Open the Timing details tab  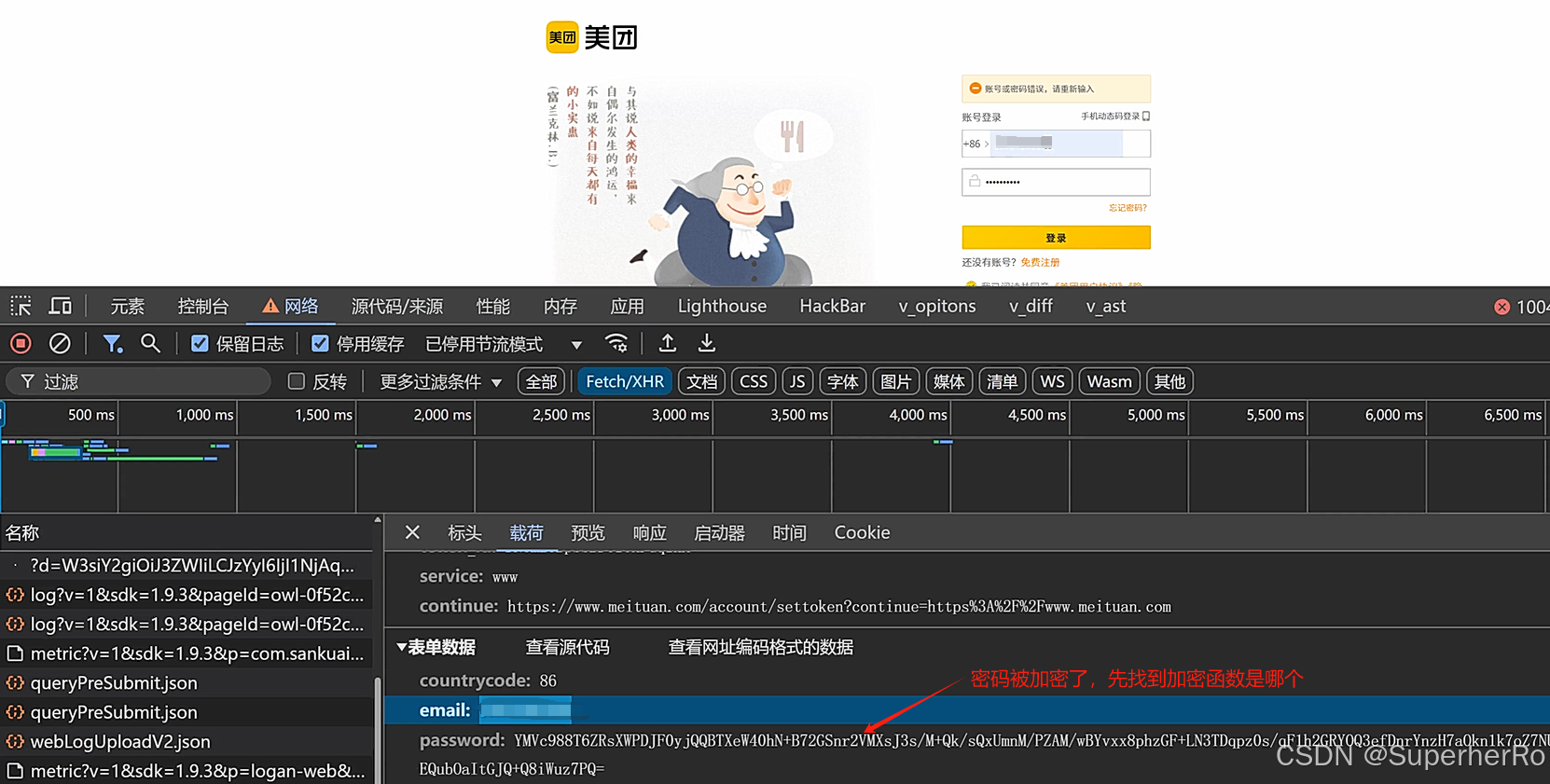point(789,532)
